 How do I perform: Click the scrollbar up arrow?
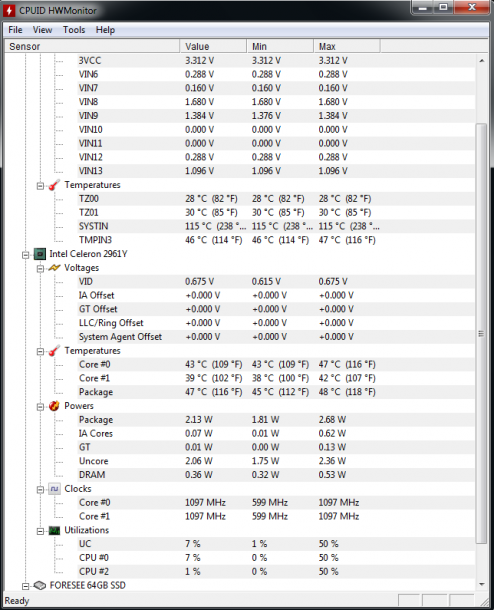click(x=482, y=61)
